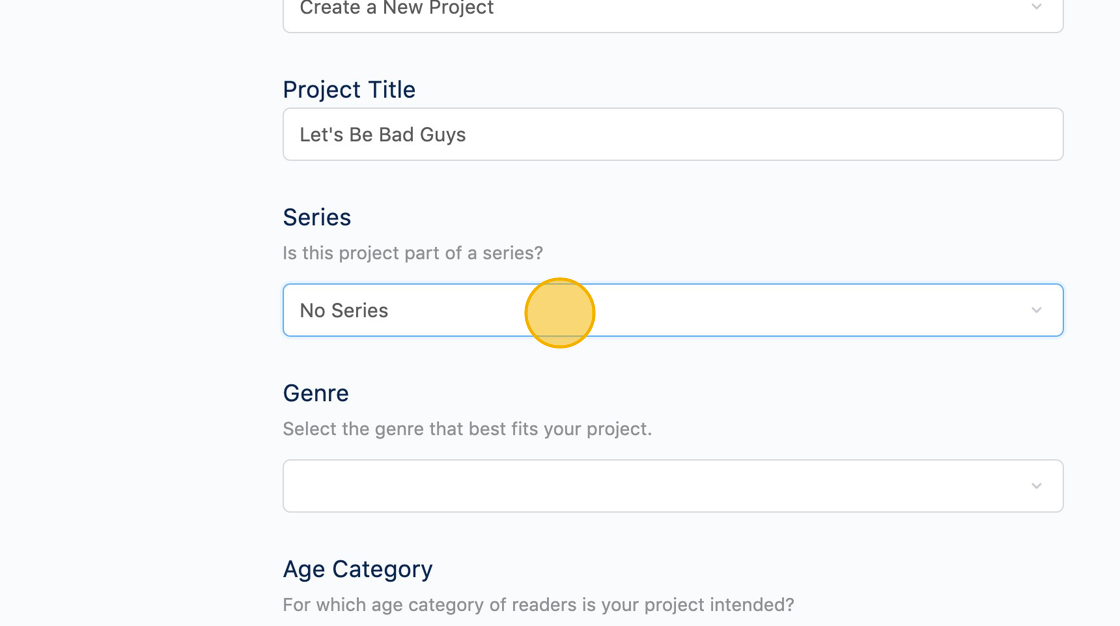Click the chevron in the Series dropdown
The height and width of the screenshot is (626, 1120).
click(x=1036, y=310)
